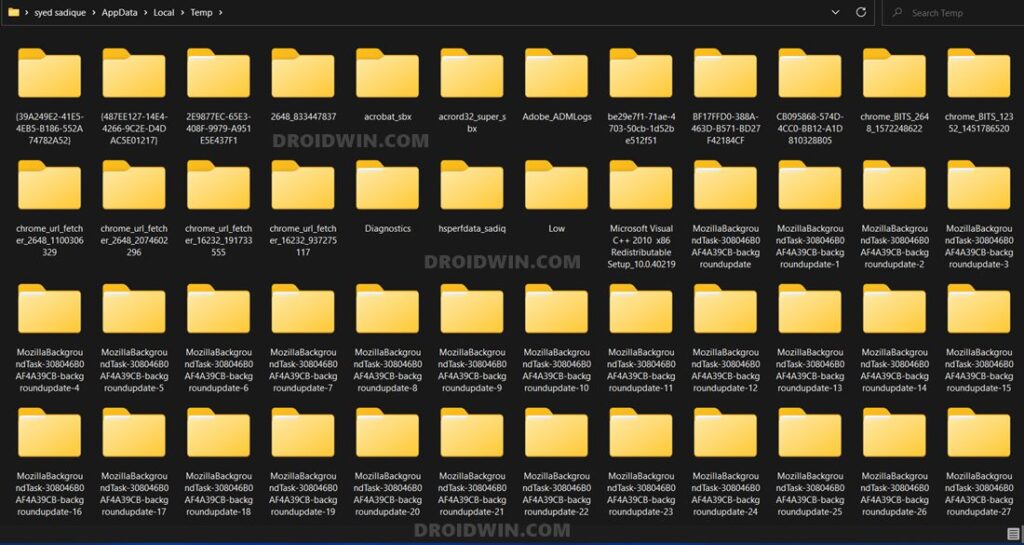
Task: Select the be29e7f1-71ae-4703 folder icon
Action: (641, 73)
